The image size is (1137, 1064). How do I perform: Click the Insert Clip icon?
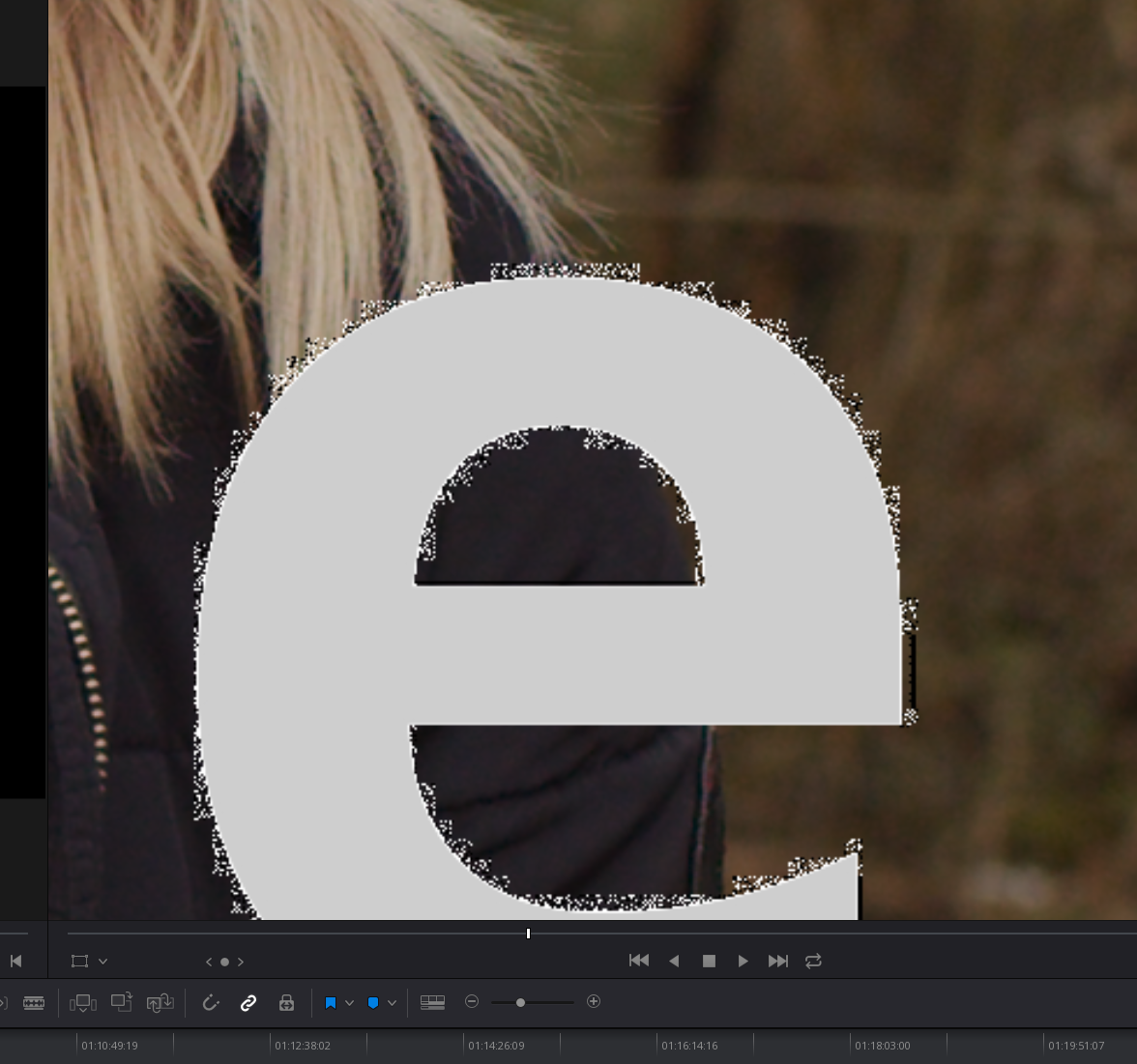[x=83, y=1002]
